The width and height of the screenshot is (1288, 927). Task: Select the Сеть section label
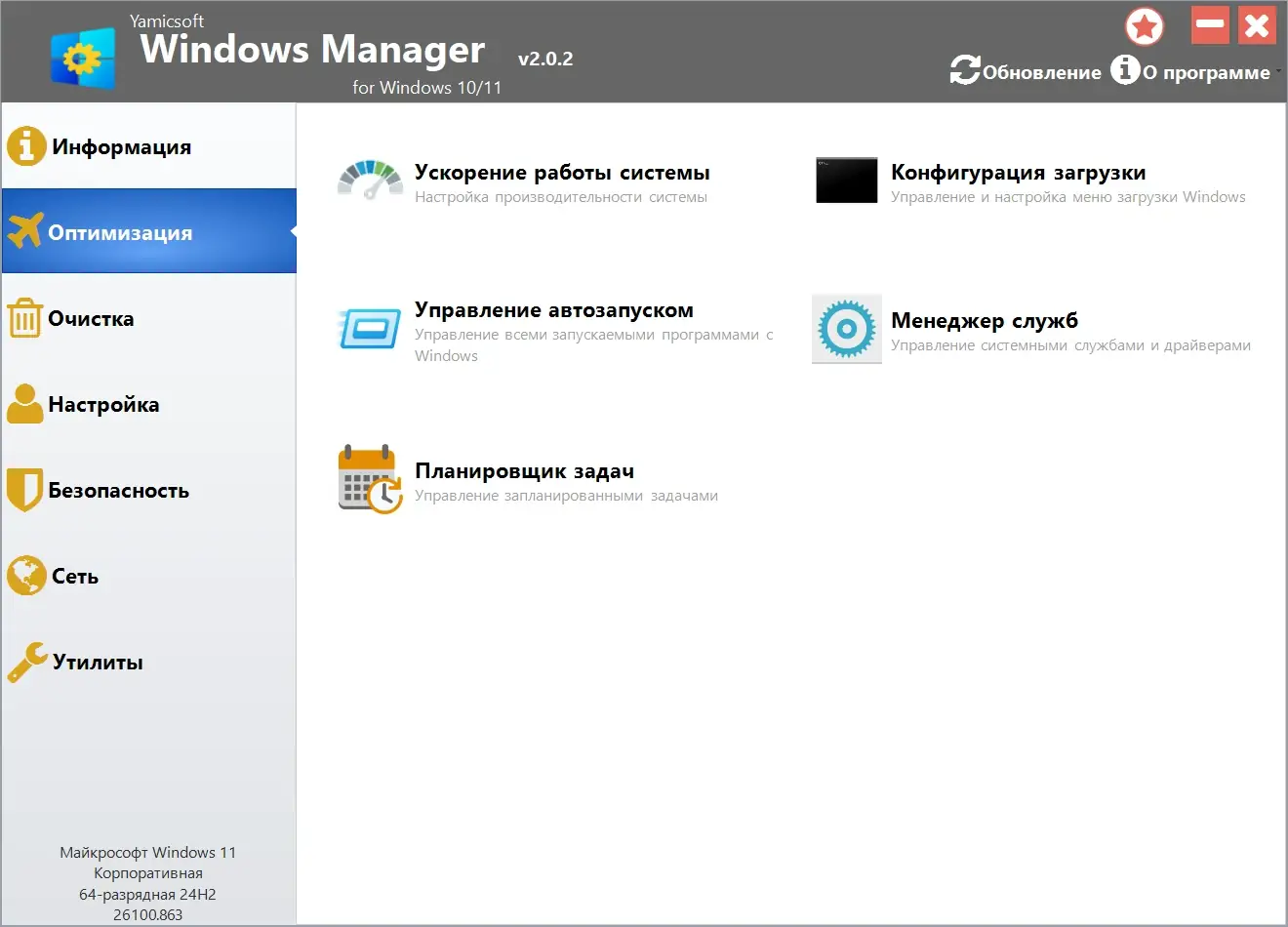(75, 577)
